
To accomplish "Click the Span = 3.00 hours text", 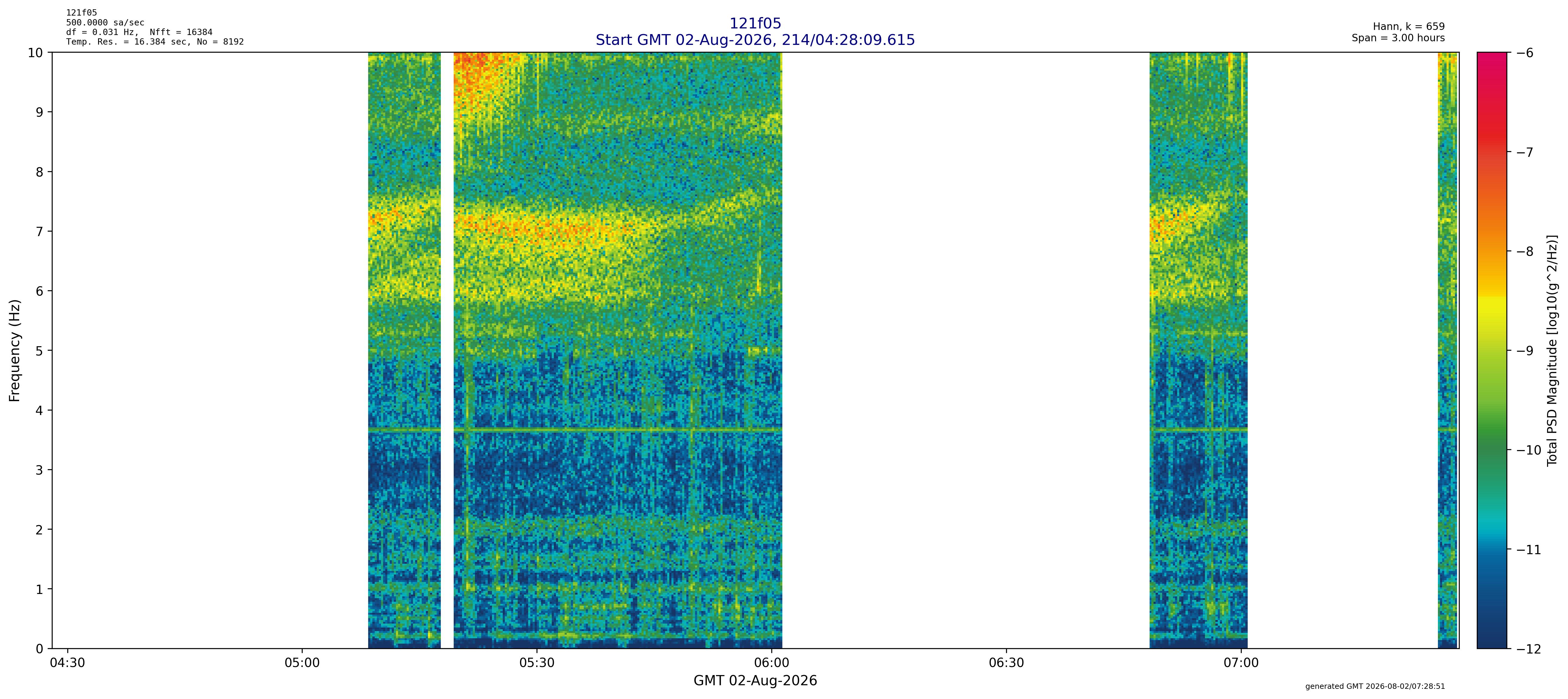I will point(1398,38).
